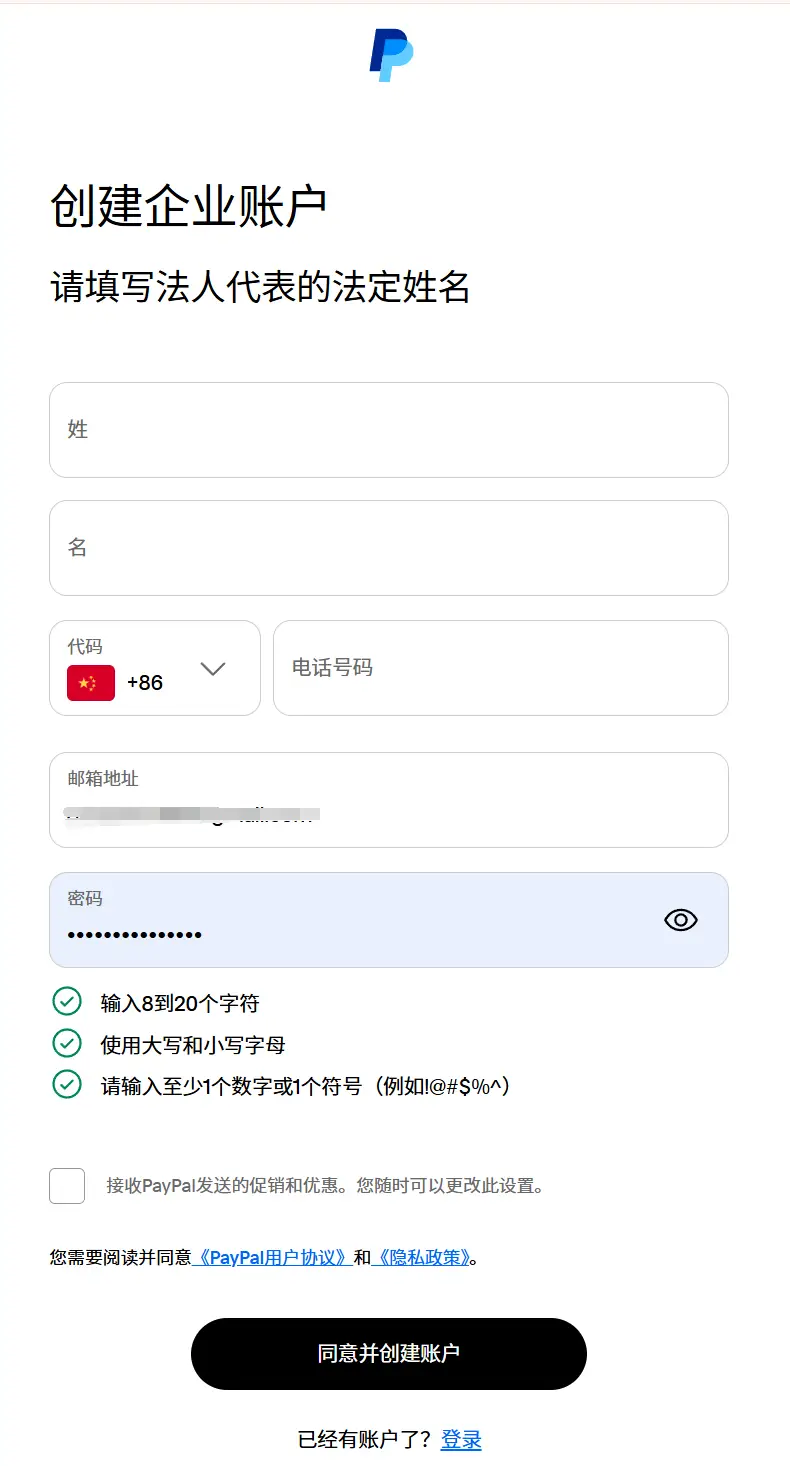Click the 姓 surname input field
This screenshot has width=790, height=1466.
[389, 430]
